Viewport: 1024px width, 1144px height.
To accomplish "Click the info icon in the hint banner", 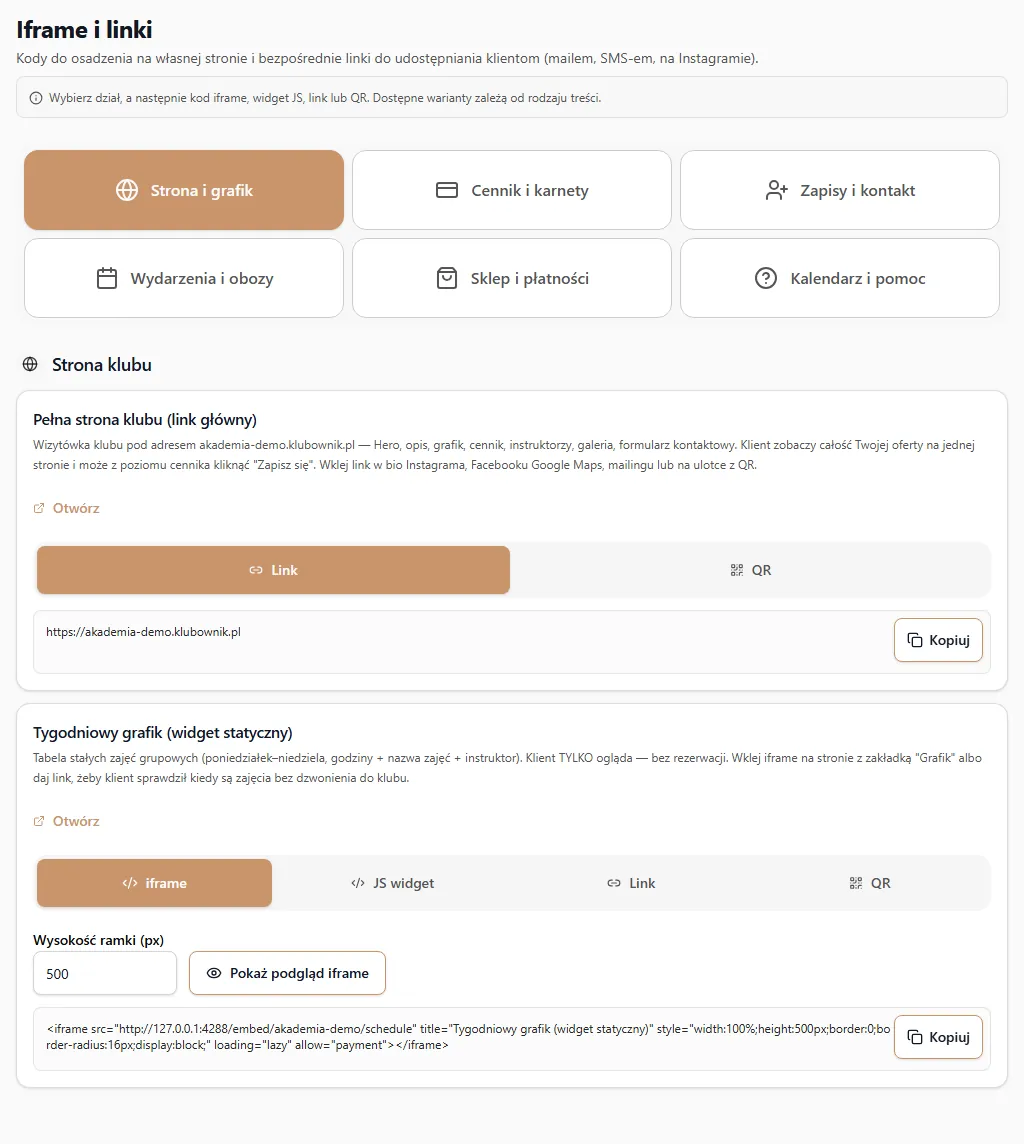I will coord(36,98).
